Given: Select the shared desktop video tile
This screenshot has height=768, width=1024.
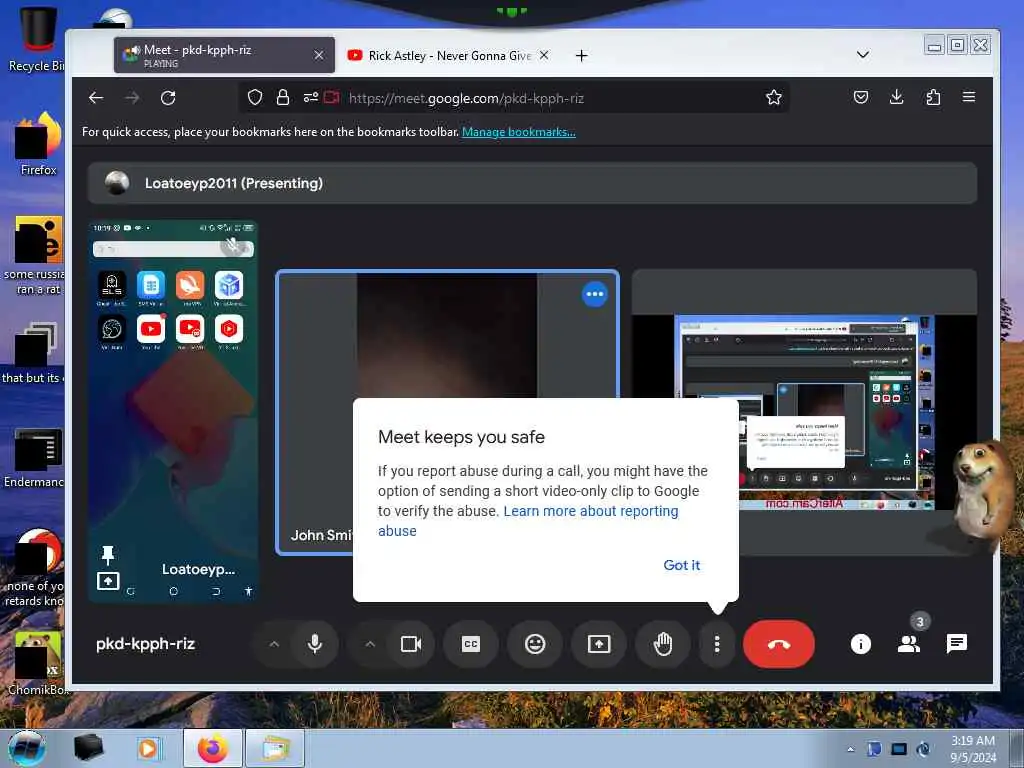Looking at the screenshot, I should pyautogui.click(x=804, y=412).
